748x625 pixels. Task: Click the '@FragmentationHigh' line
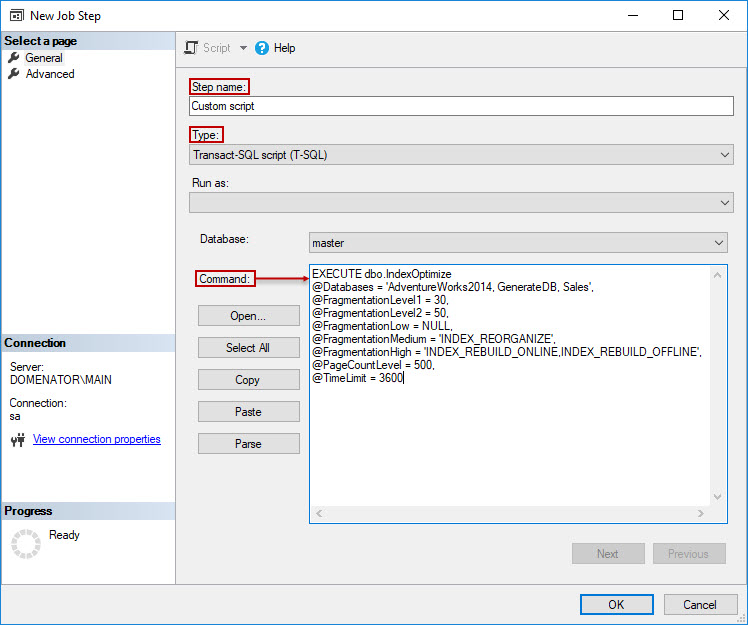(x=507, y=352)
